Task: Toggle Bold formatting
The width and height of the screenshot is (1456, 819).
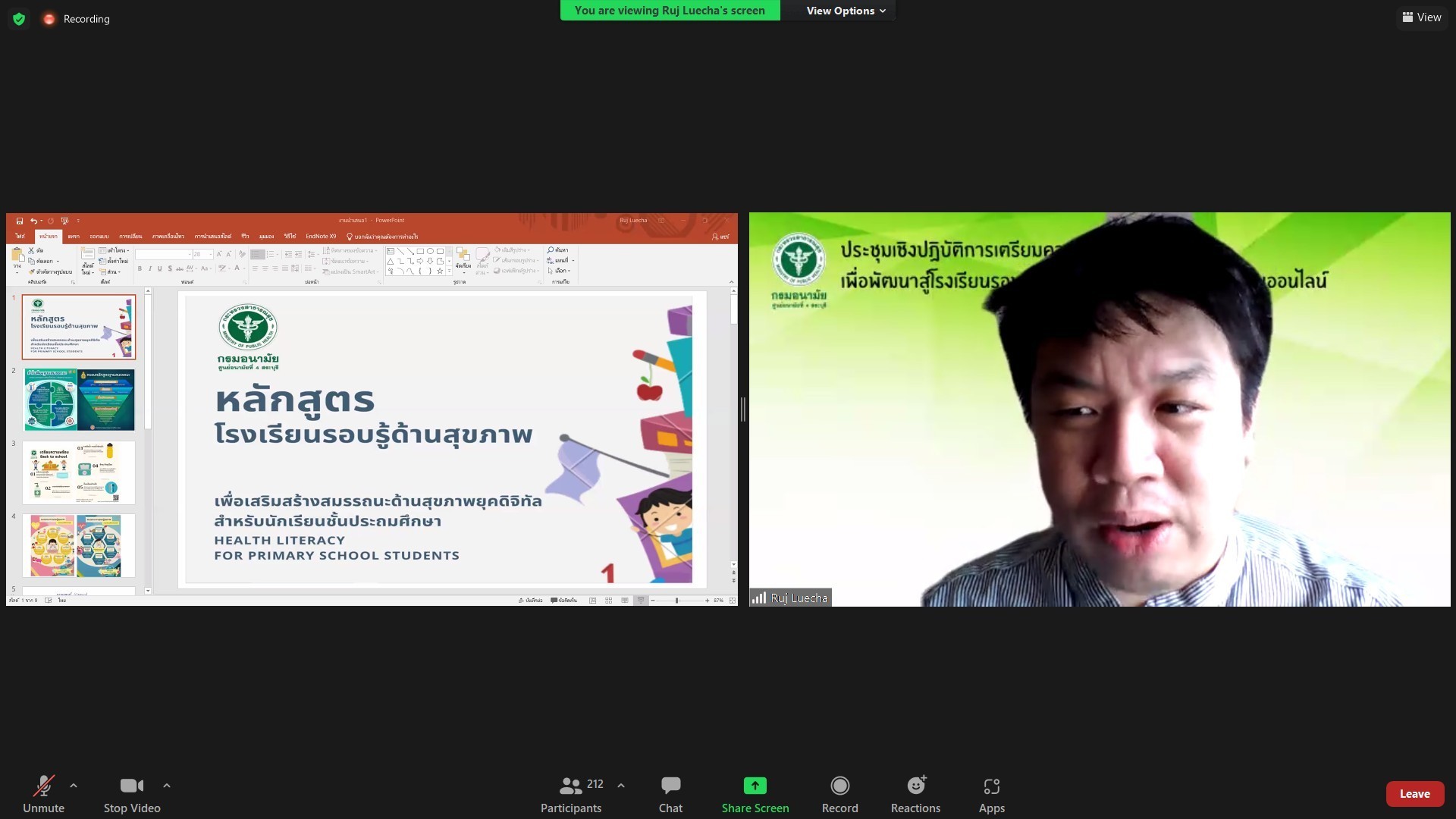Action: click(x=140, y=268)
